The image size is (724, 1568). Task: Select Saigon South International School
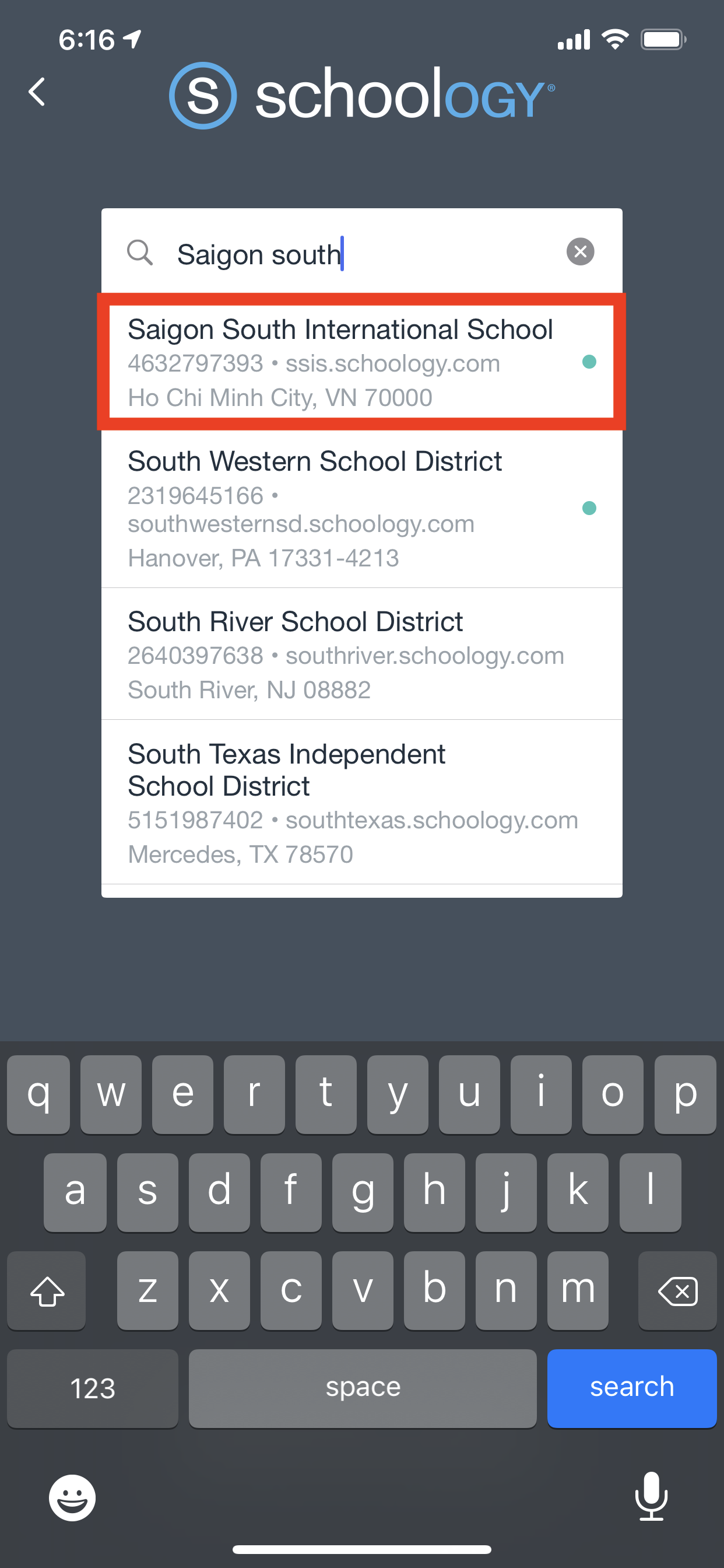[340, 362]
